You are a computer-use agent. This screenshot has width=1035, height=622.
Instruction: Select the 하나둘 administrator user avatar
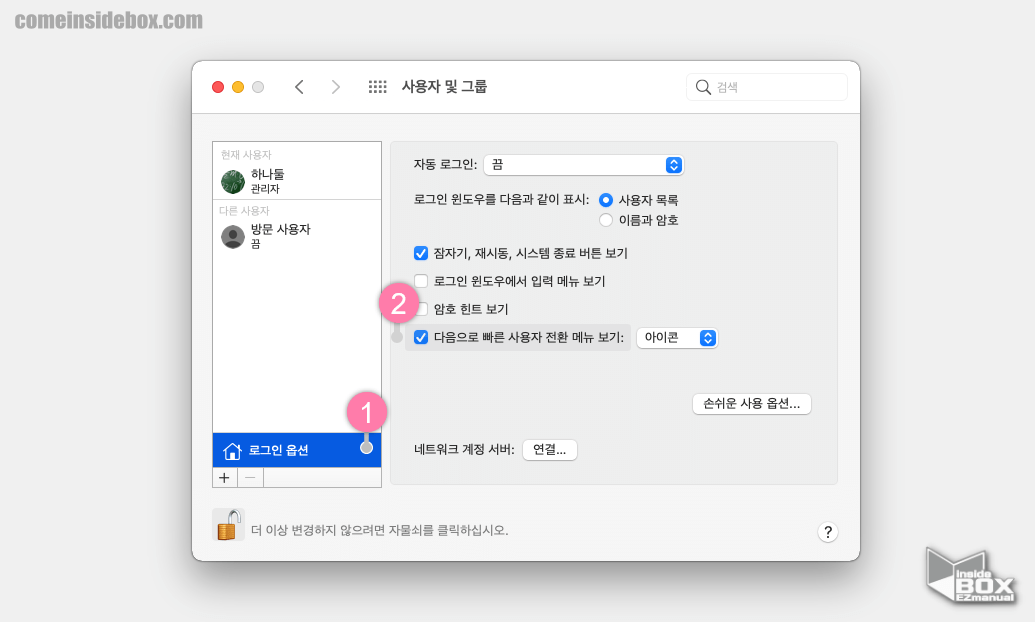click(x=232, y=182)
